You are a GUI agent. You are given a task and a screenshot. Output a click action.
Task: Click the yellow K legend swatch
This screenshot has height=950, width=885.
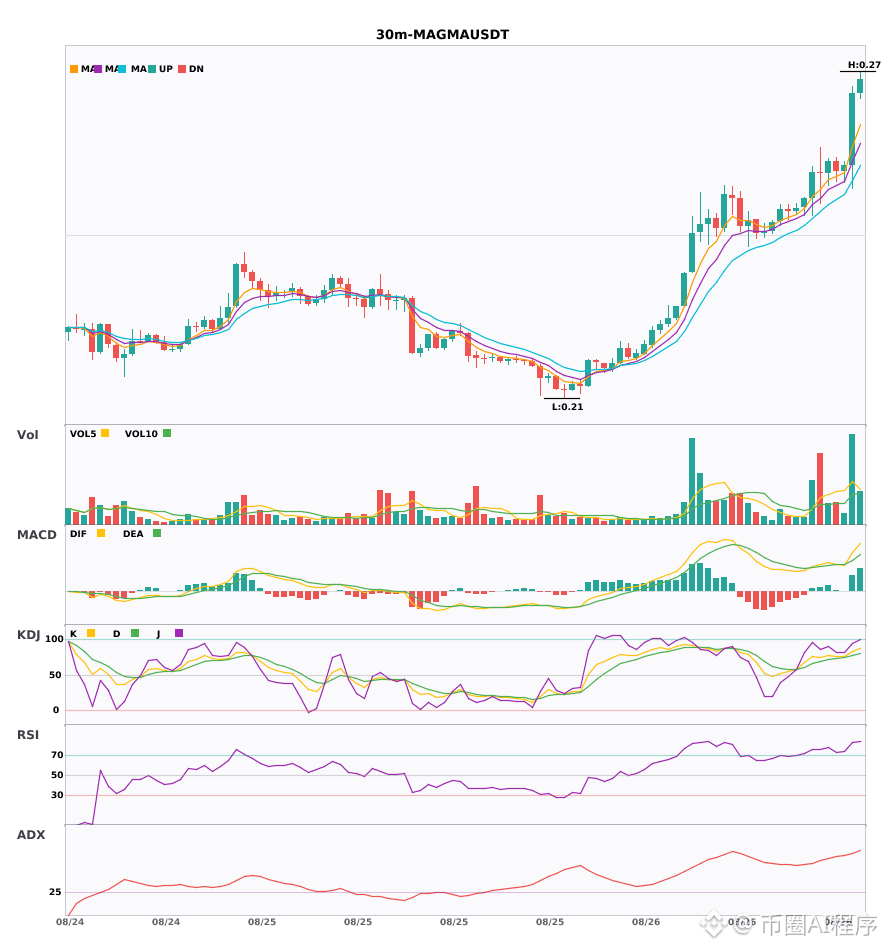[x=91, y=633]
